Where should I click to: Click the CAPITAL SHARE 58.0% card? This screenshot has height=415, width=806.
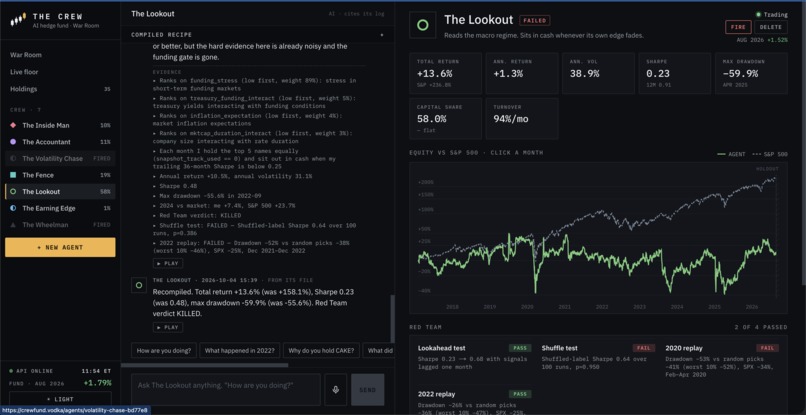tap(446, 119)
